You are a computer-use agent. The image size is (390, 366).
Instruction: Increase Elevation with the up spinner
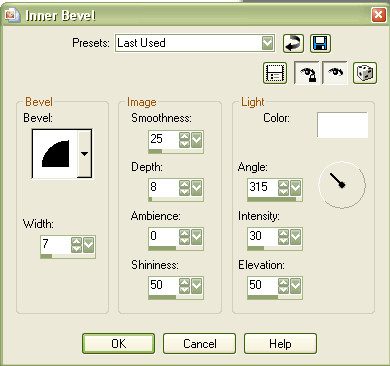coord(283,282)
